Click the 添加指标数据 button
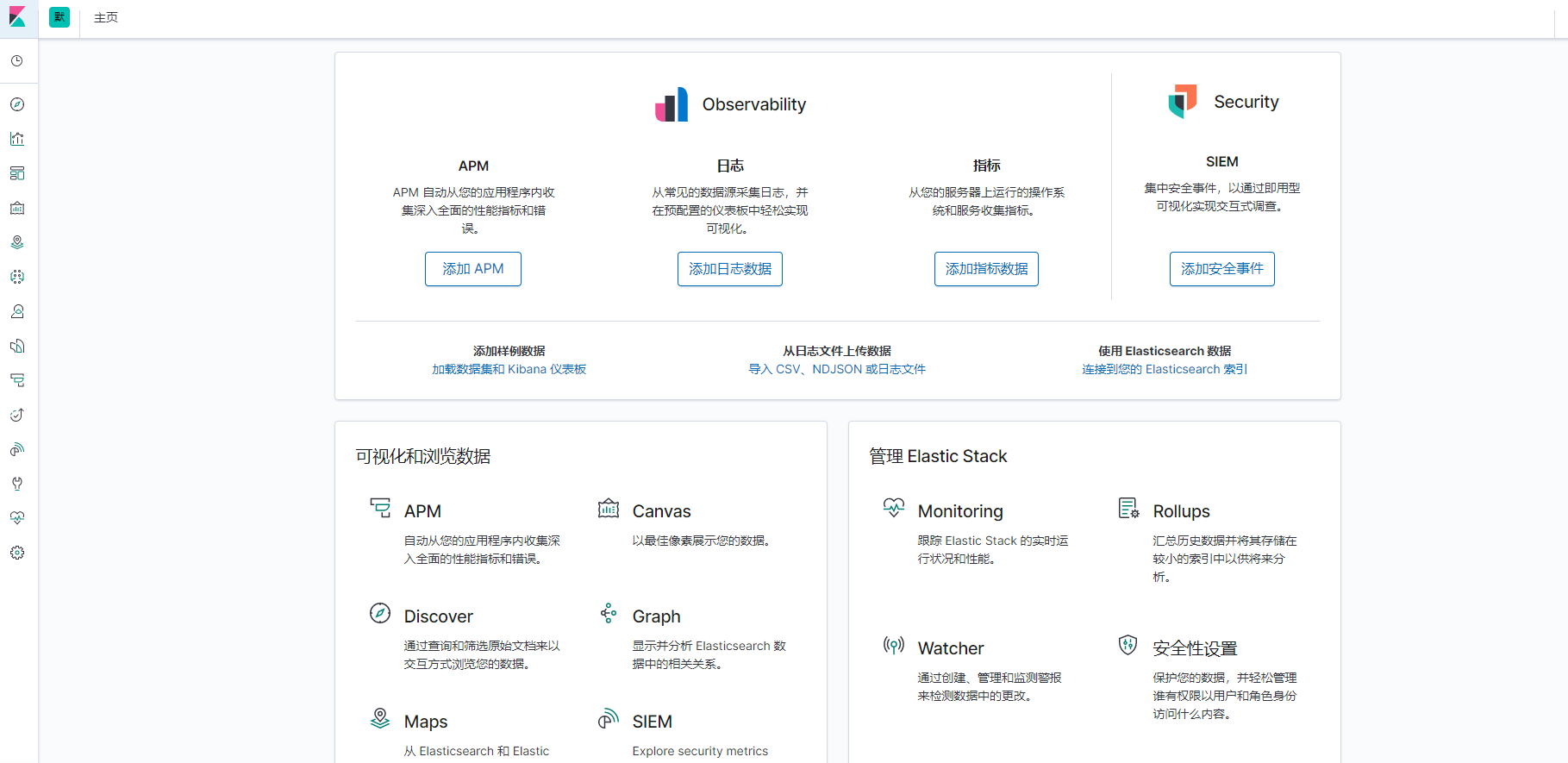Screen dimensions: 1568x763 click(x=986, y=269)
